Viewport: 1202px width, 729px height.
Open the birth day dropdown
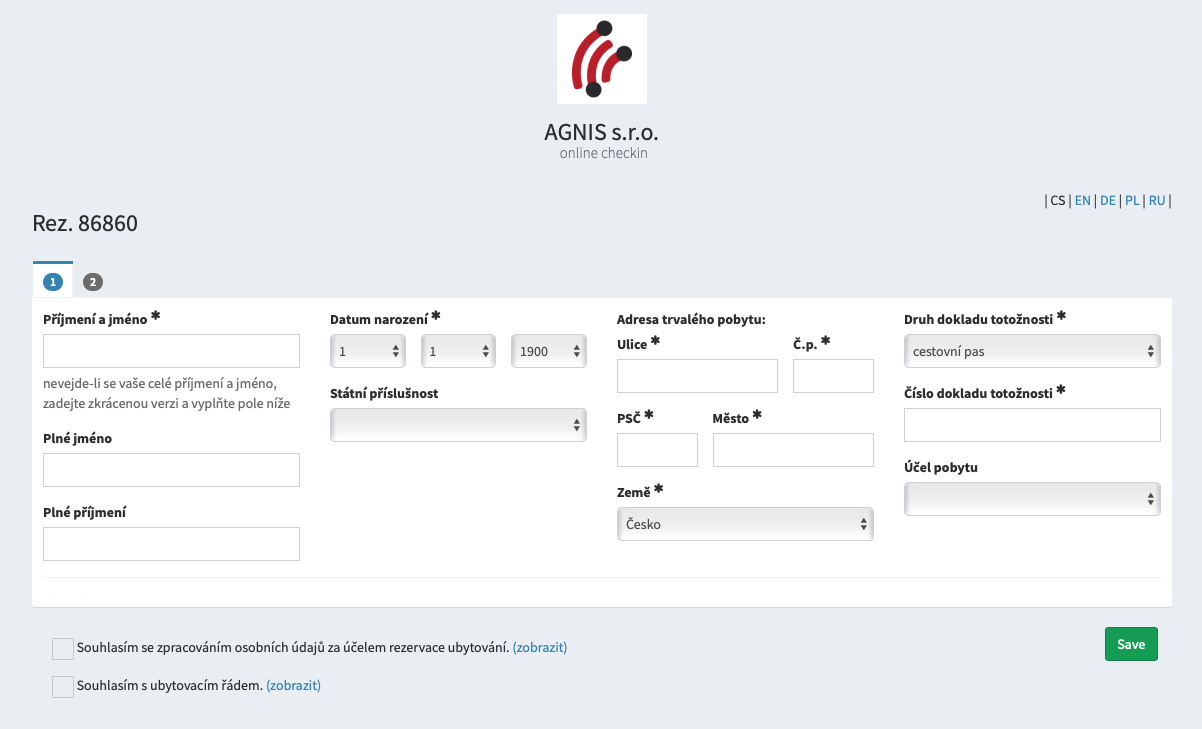(x=368, y=351)
